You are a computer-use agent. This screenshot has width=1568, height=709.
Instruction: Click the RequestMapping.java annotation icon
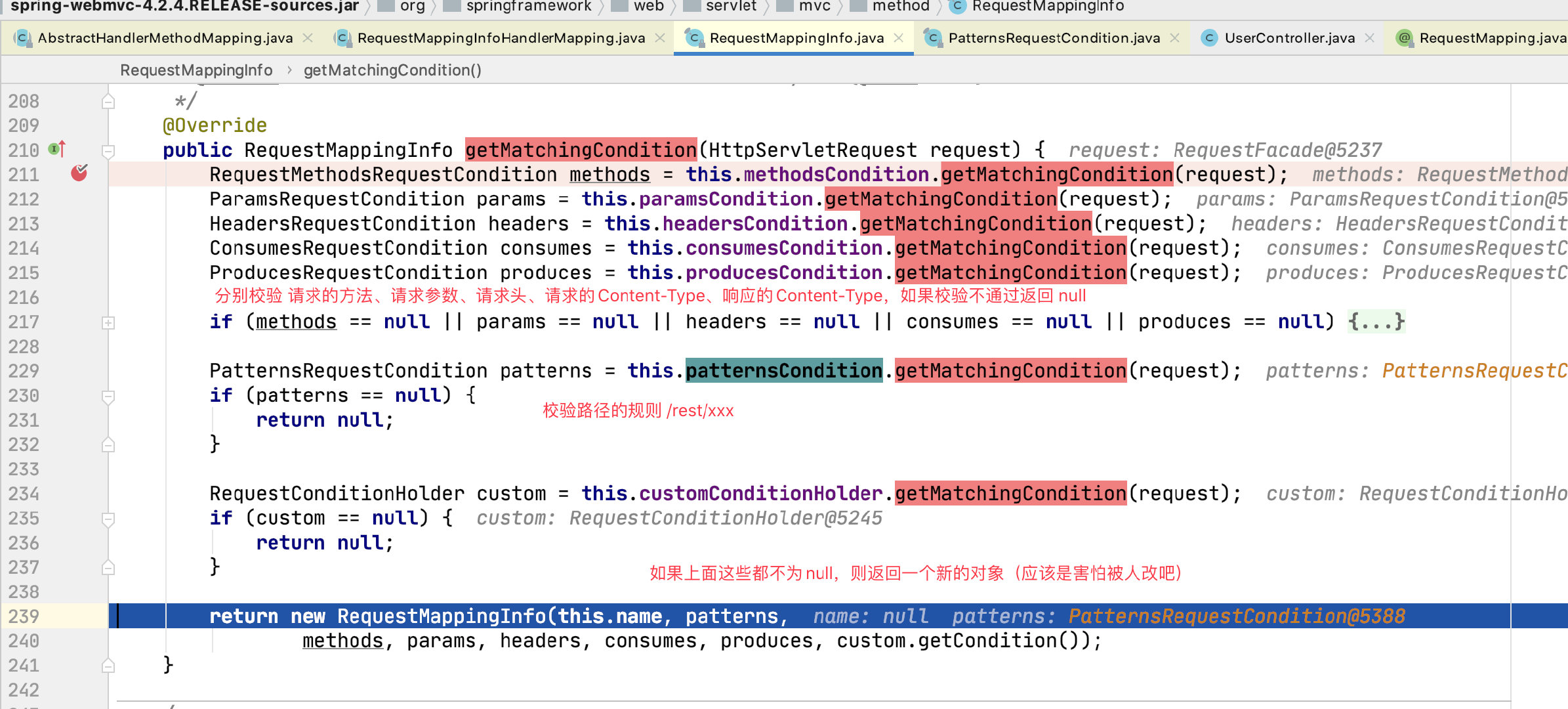coord(1404,38)
